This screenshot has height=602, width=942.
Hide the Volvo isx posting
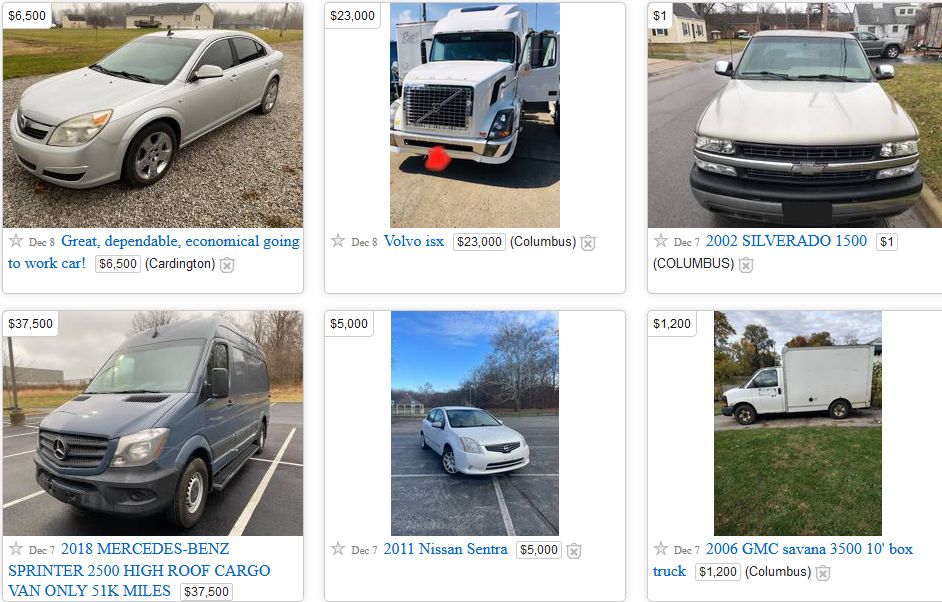(588, 243)
